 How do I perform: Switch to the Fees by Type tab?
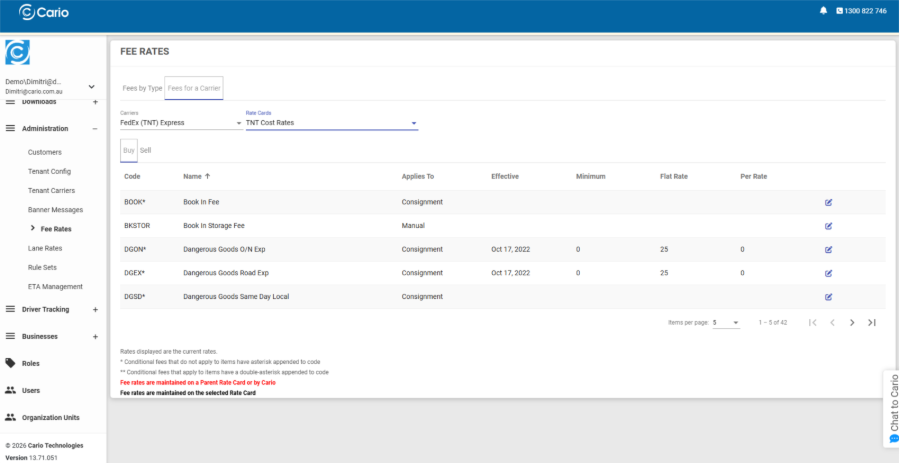coord(142,88)
